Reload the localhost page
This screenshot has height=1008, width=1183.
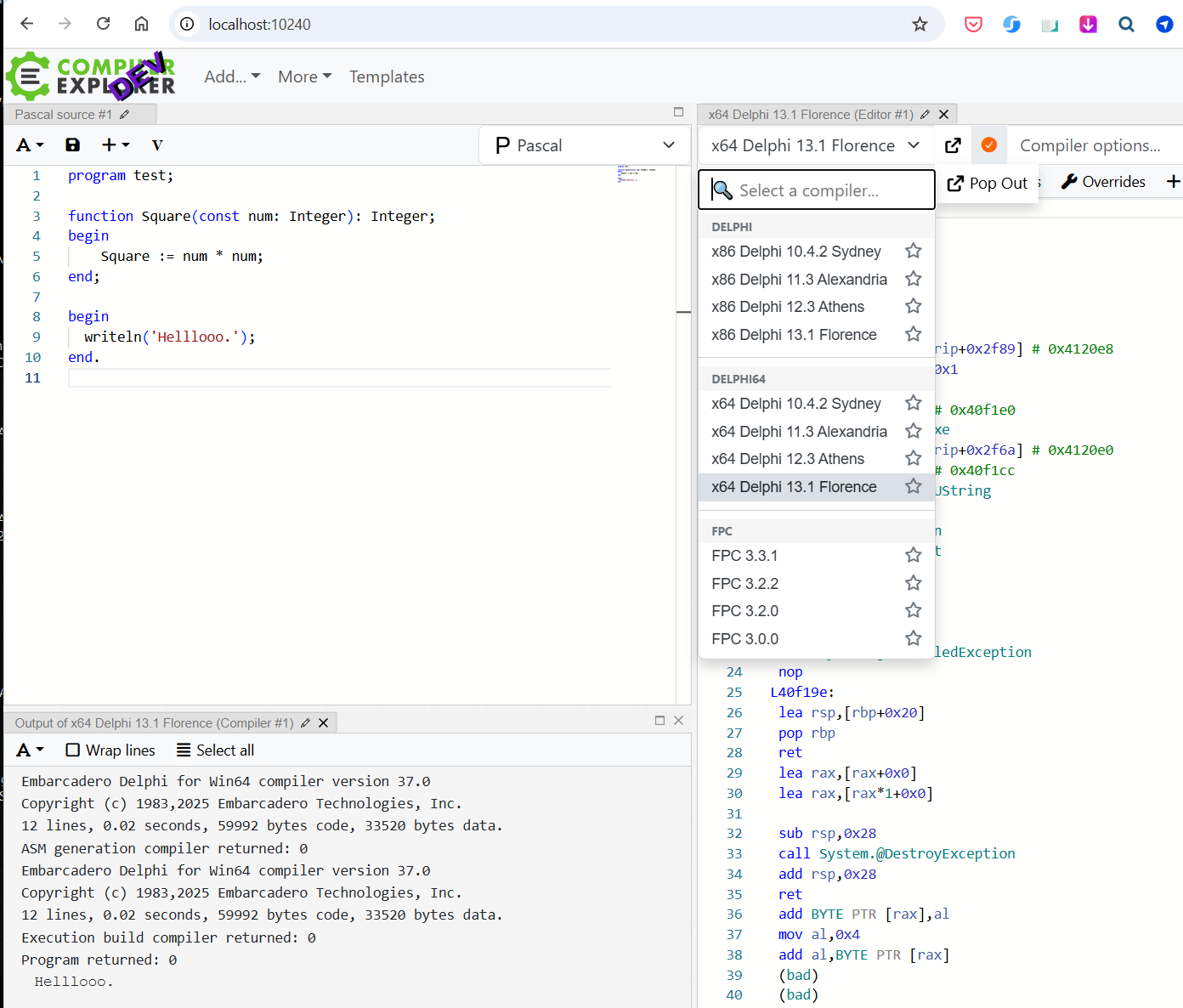(x=103, y=24)
